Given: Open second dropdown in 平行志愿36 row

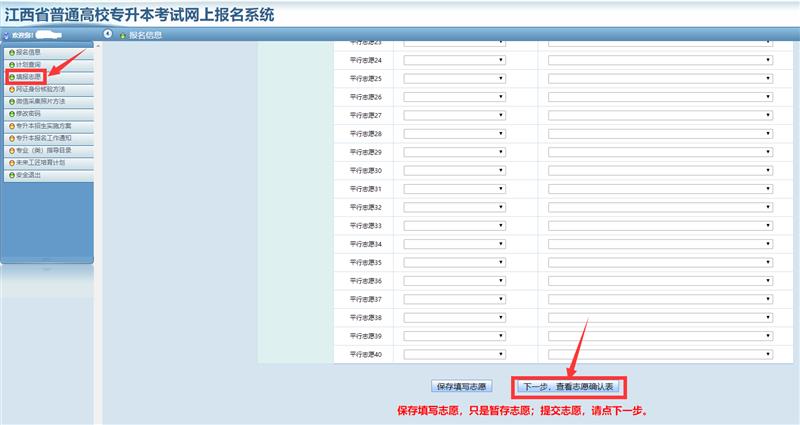Looking at the screenshot, I should (661, 281).
